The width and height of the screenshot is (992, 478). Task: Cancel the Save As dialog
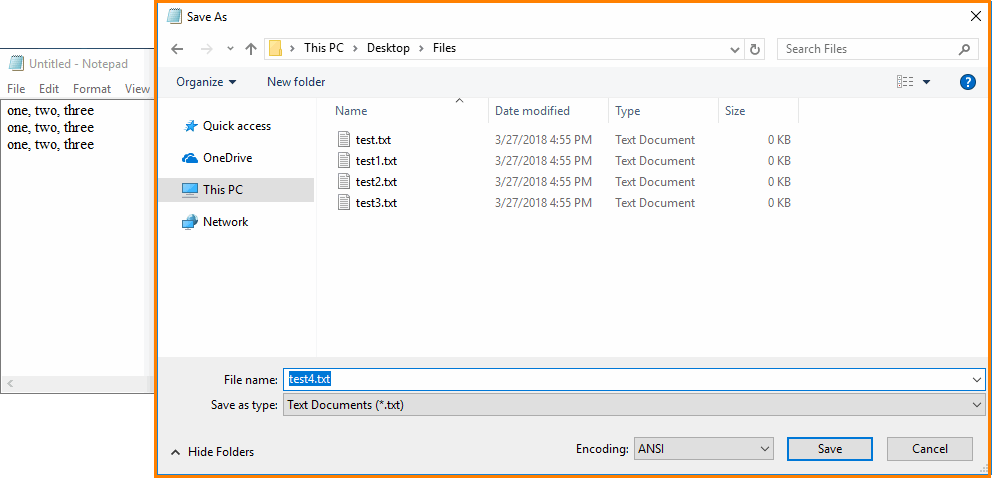(929, 449)
